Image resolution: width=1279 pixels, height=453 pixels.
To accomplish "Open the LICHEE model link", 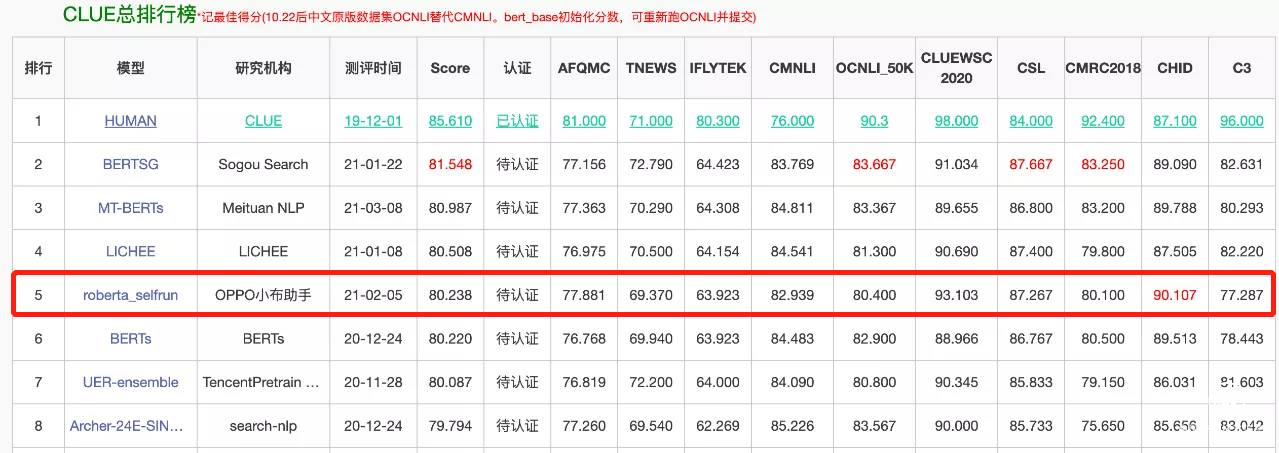I will [130, 251].
